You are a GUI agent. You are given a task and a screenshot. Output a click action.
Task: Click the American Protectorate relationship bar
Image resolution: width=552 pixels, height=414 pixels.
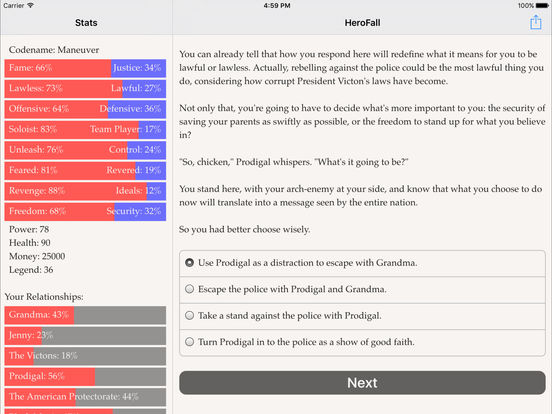point(85,397)
